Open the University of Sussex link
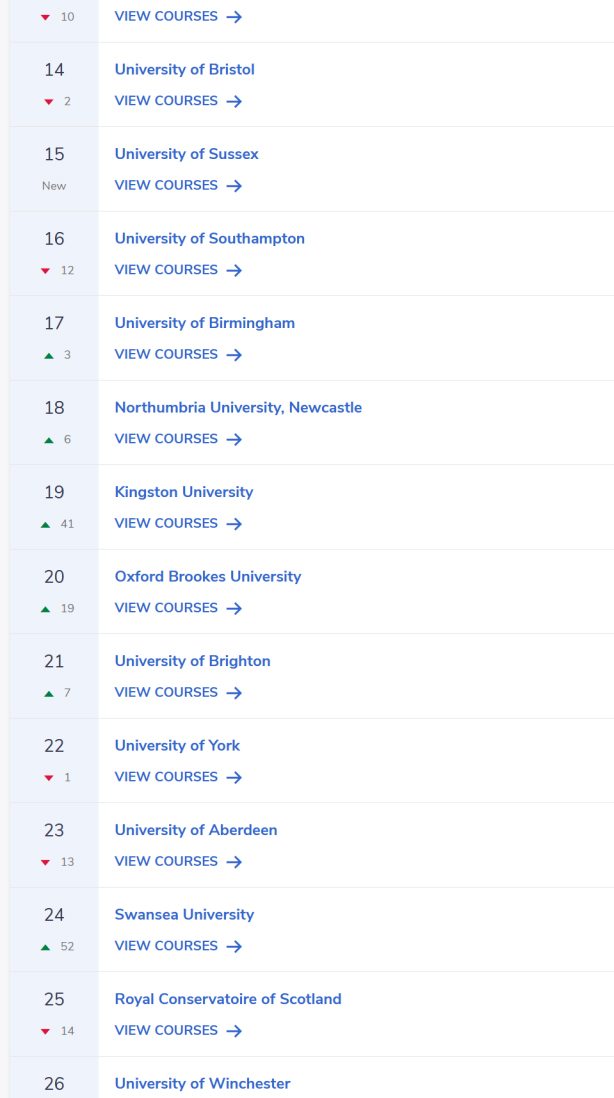 [x=187, y=154]
